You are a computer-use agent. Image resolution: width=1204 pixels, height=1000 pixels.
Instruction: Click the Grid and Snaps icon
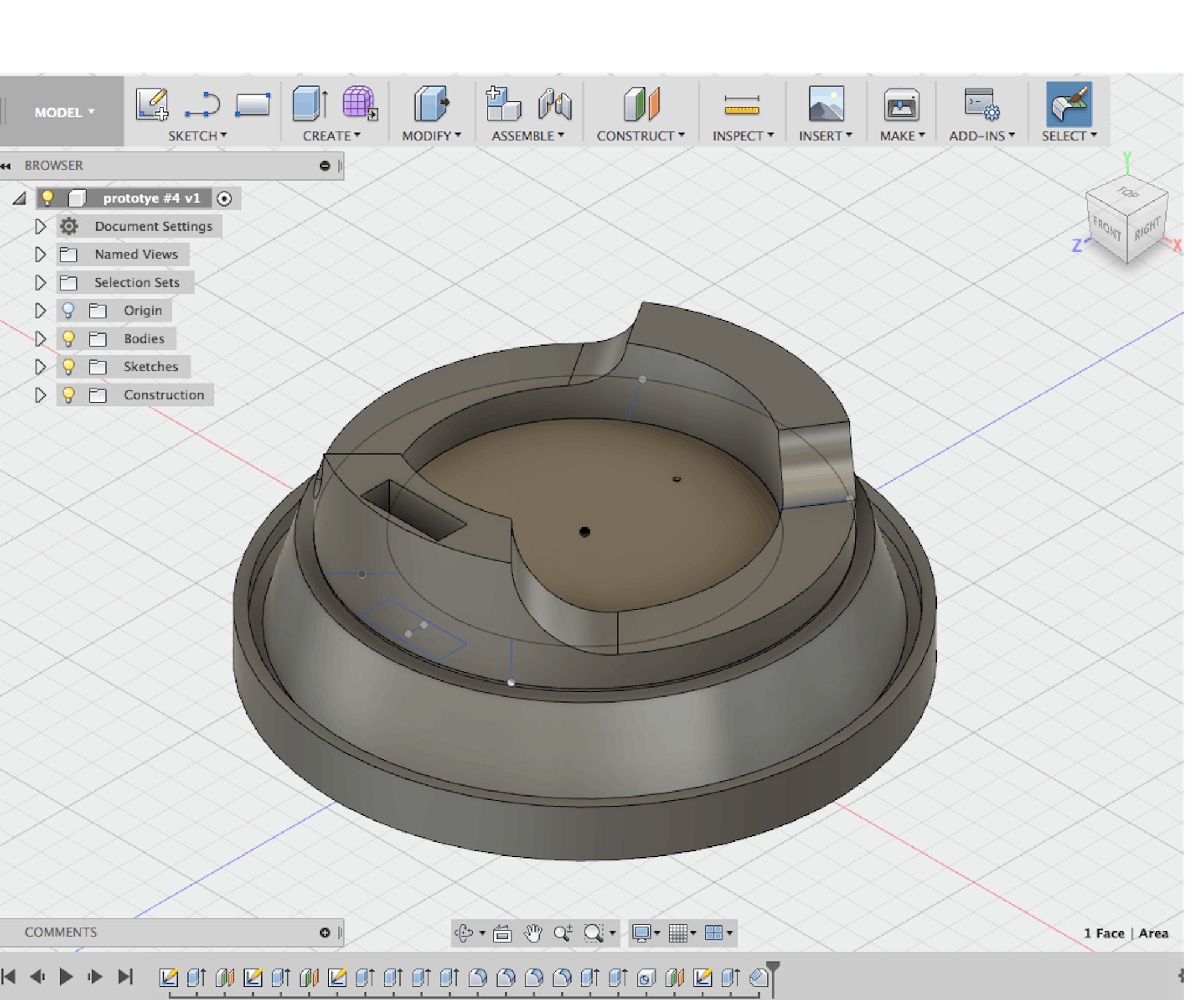click(678, 933)
